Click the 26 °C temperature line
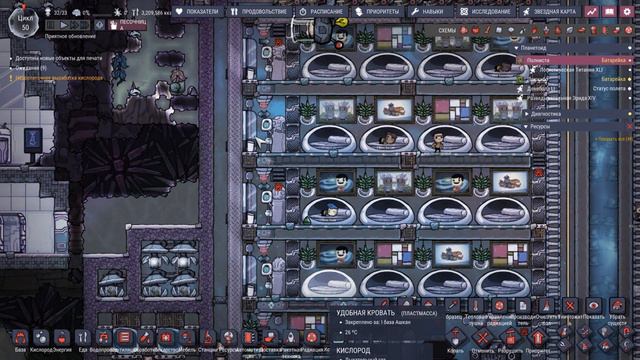 coord(351,332)
